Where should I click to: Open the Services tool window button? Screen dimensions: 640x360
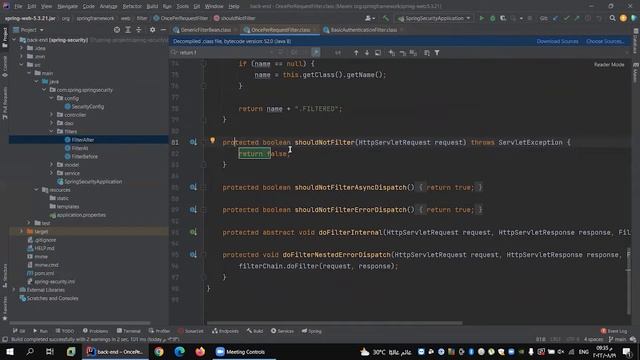coord(282,331)
